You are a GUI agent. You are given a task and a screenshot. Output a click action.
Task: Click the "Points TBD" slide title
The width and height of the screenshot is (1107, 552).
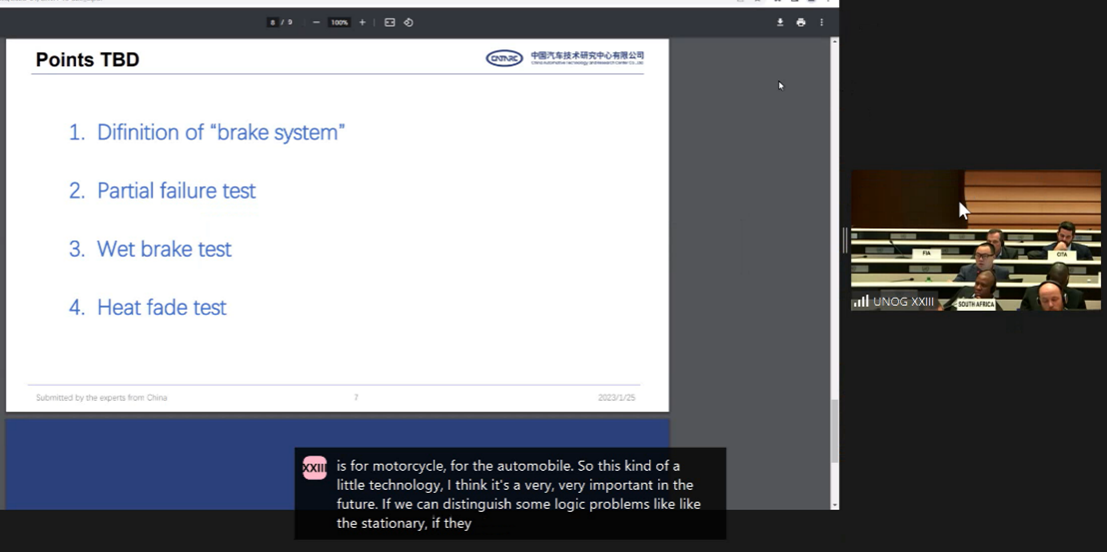(87, 60)
